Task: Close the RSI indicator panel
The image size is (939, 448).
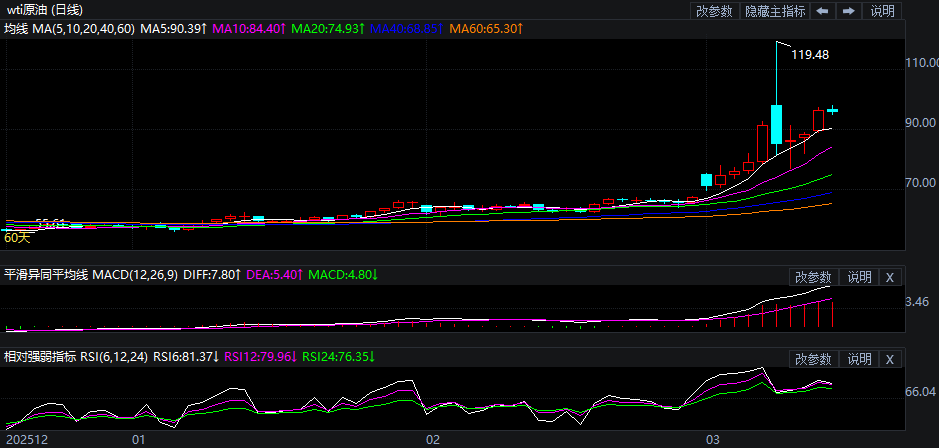Action: point(890,359)
